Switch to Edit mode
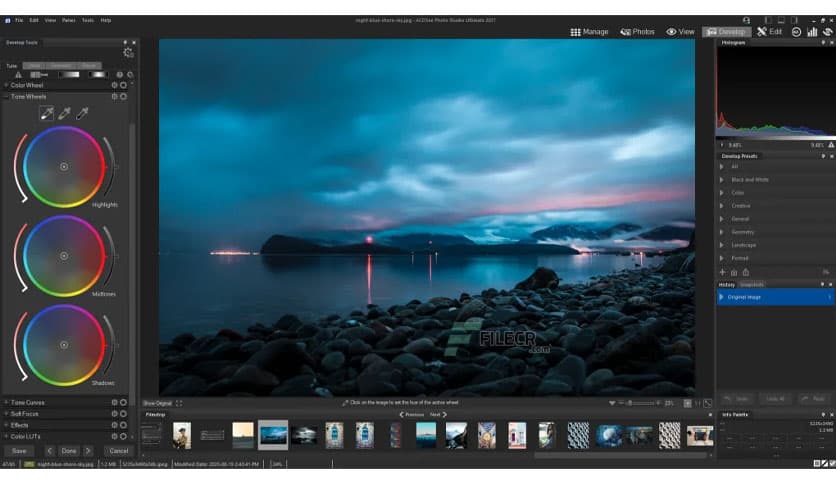Screen dimensions: 836x484 click(x=769, y=32)
